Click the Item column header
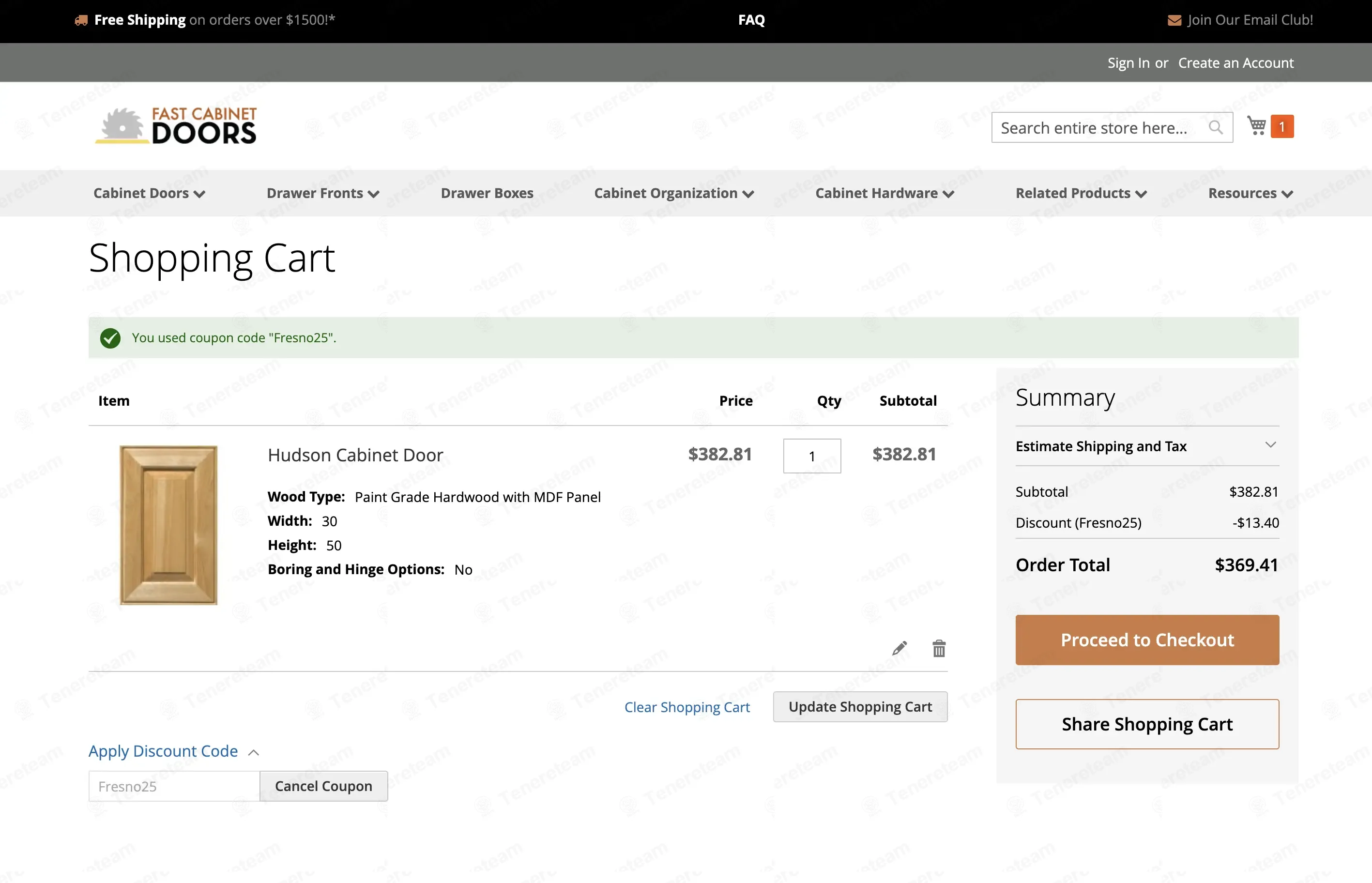Screen dimensions: 1372x883 coord(113,401)
